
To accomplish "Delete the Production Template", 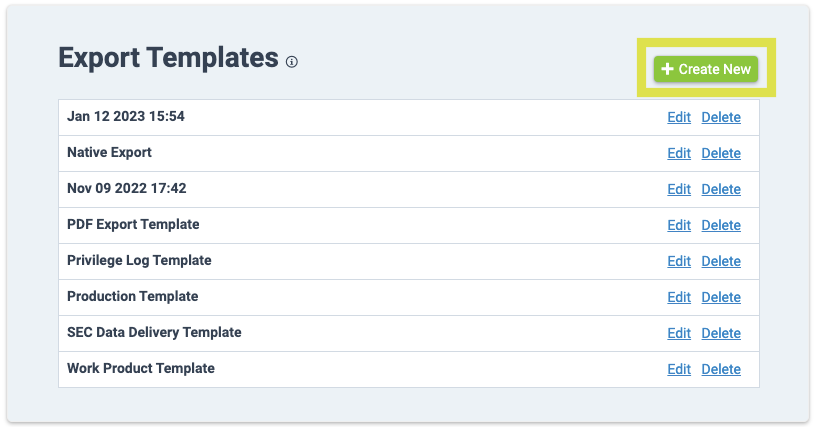I will click(x=721, y=297).
